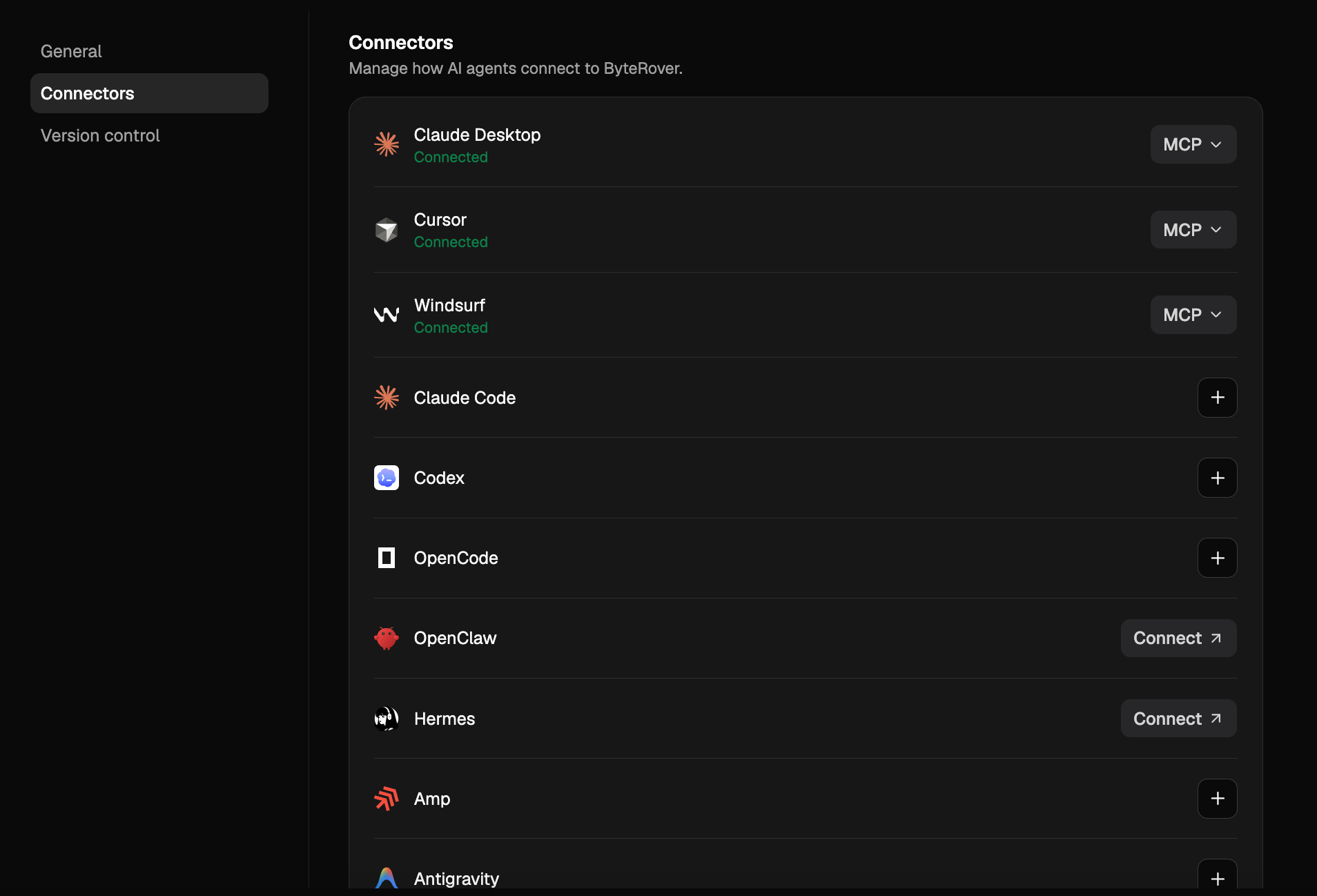The height and width of the screenshot is (896, 1317).
Task: Click the Codex name label
Action: (439, 478)
